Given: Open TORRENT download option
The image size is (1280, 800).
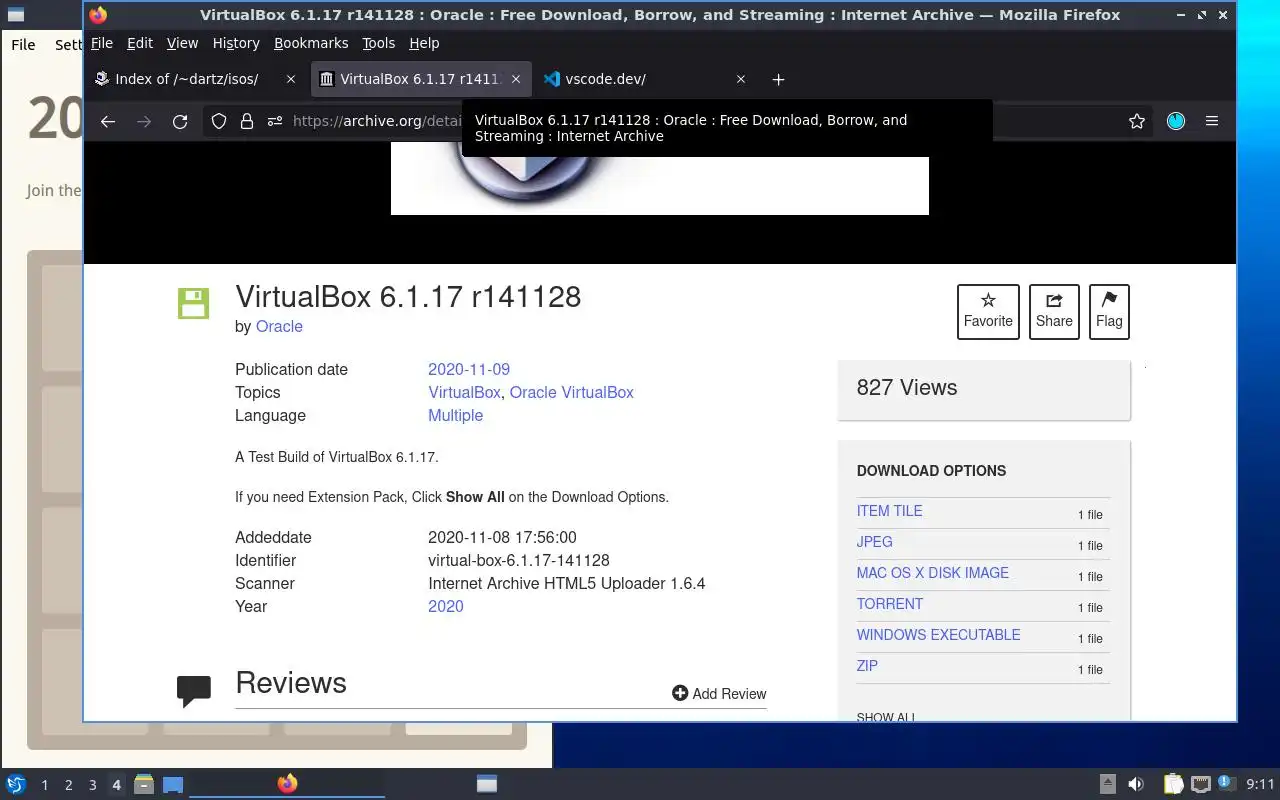Looking at the screenshot, I should coord(889,604).
